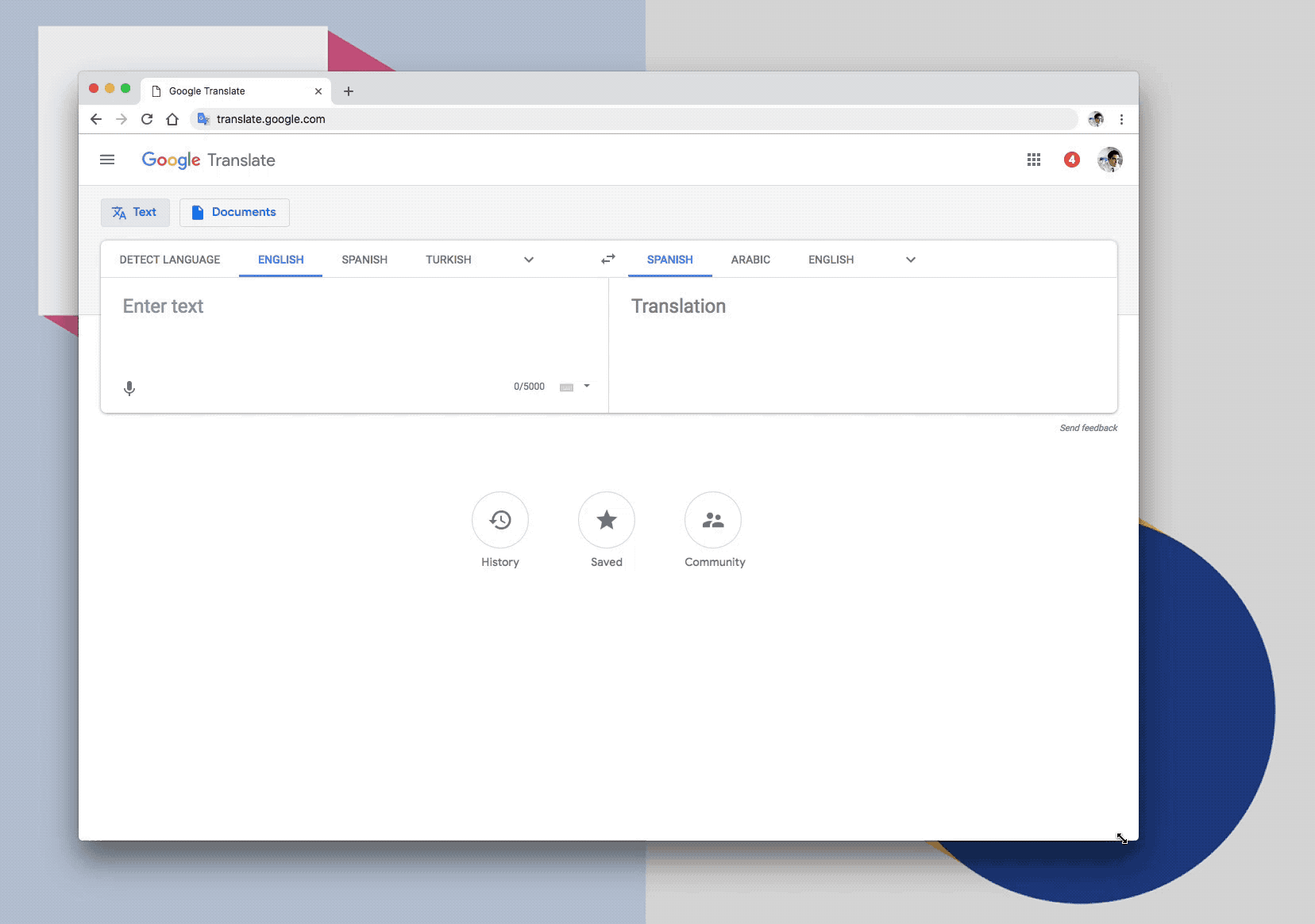Swap source and target languages
This screenshot has height=924, width=1315.
607,260
